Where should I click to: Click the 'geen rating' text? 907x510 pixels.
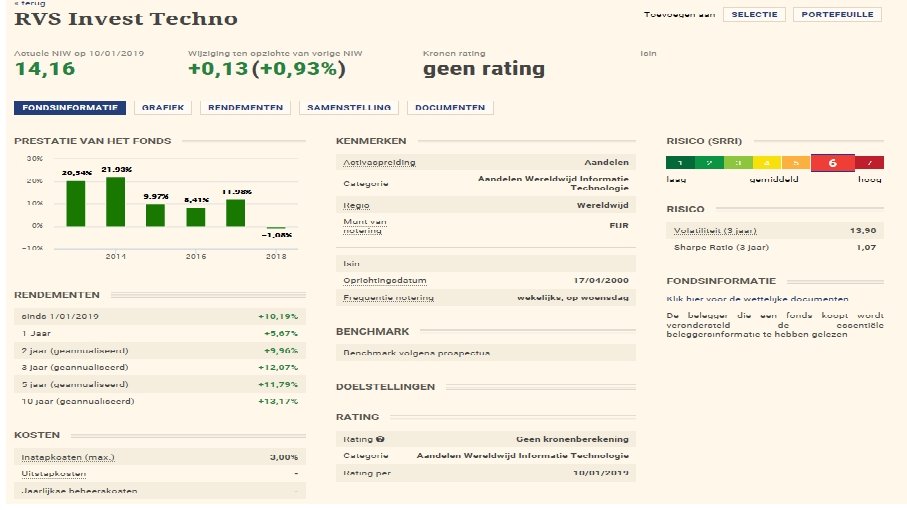pyautogui.click(x=484, y=69)
